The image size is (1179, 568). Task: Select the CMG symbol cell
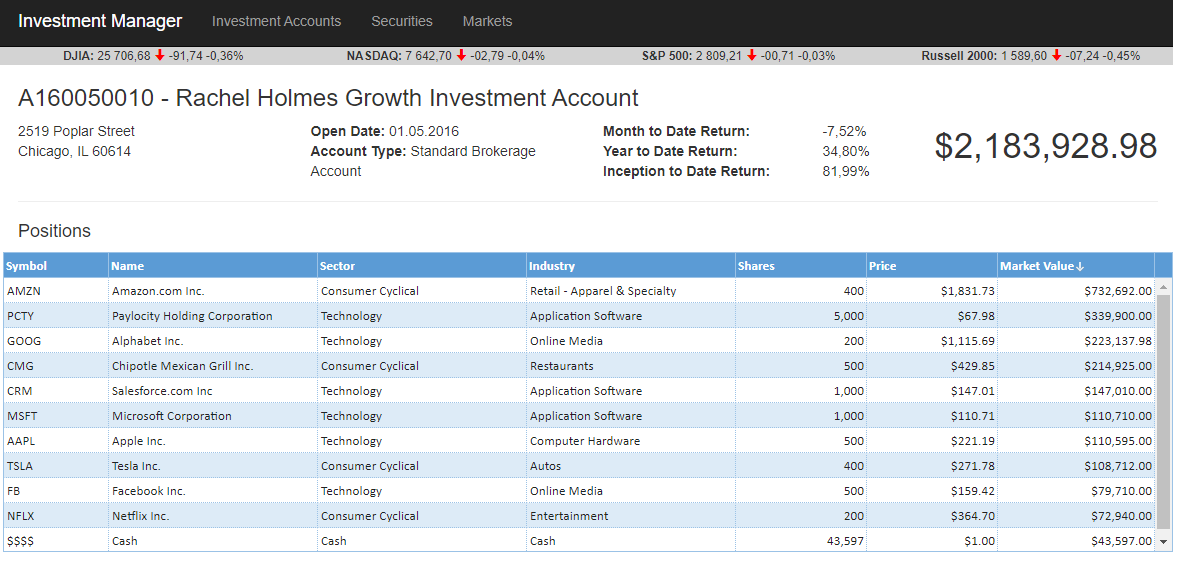click(x=56, y=366)
